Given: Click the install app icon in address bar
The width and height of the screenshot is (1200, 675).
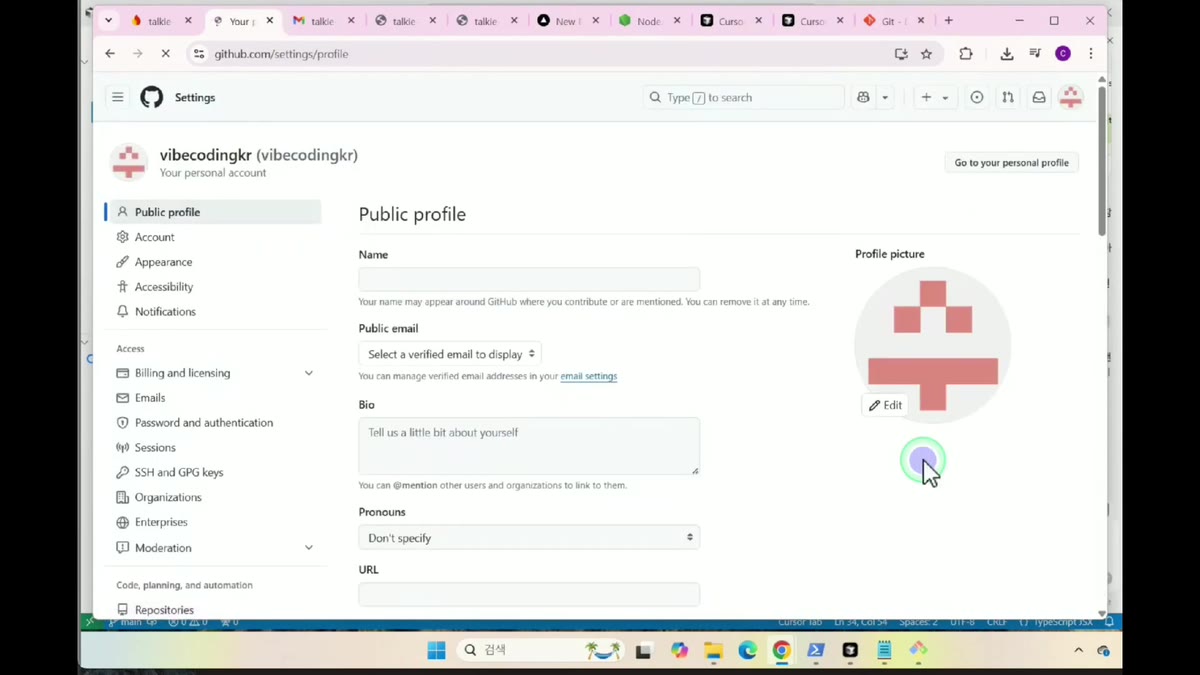Looking at the screenshot, I should [x=901, y=54].
